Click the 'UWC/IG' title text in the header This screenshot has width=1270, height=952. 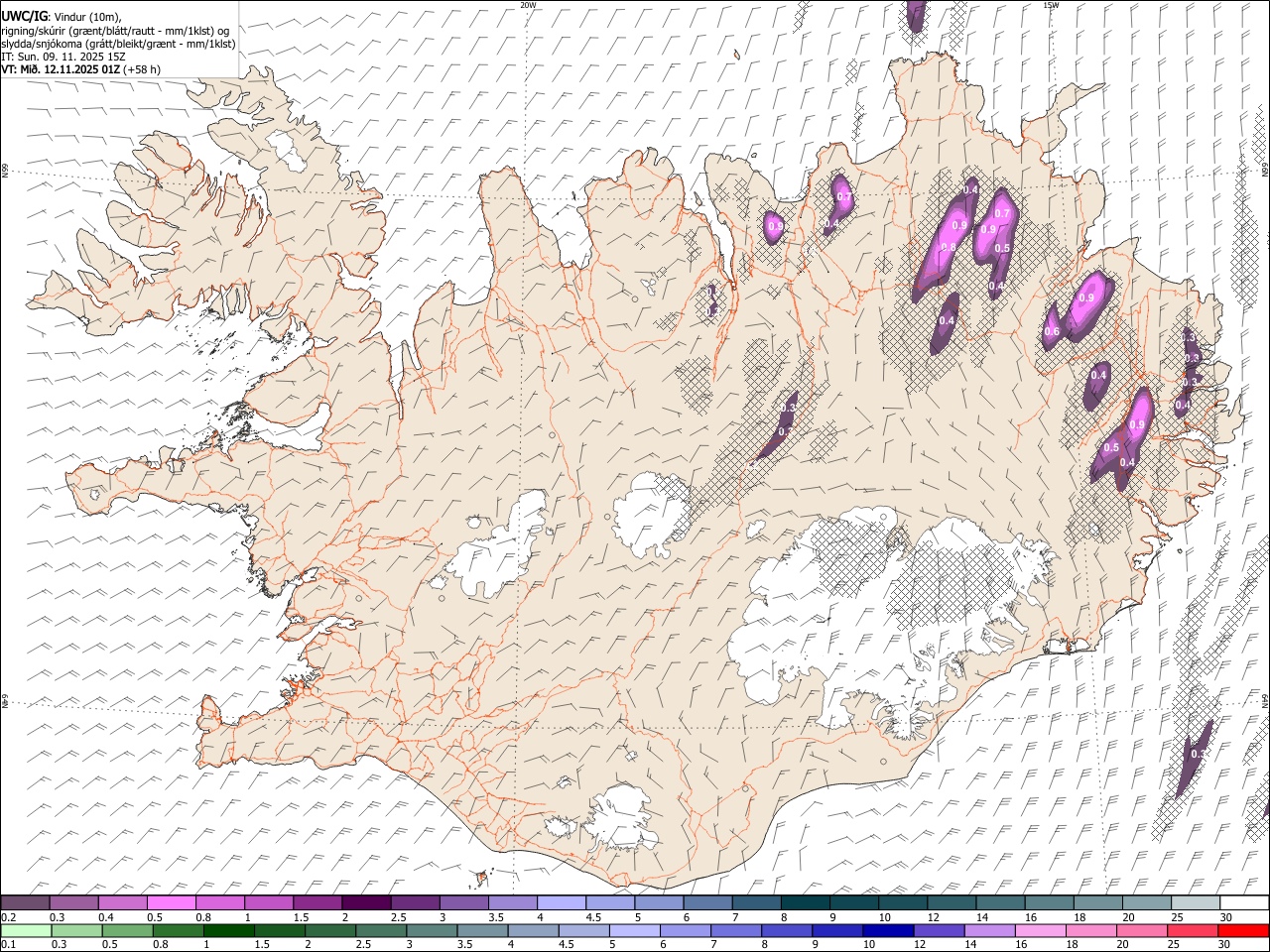(x=24, y=15)
